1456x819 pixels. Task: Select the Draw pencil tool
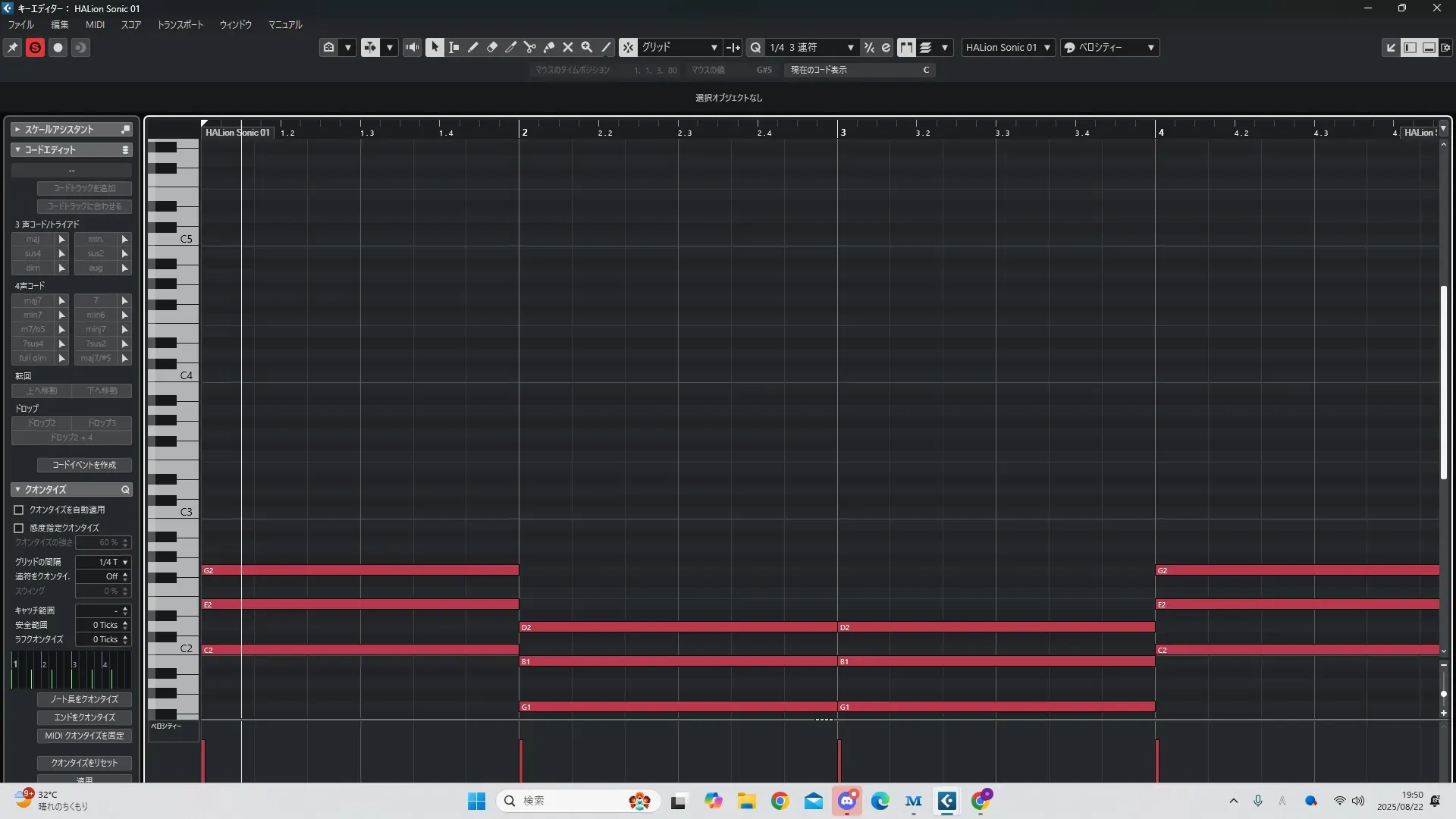pyautogui.click(x=472, y=47)
